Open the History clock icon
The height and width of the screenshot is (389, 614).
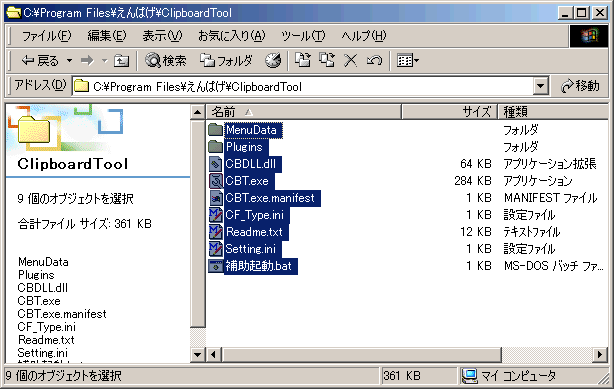[273, 61]
